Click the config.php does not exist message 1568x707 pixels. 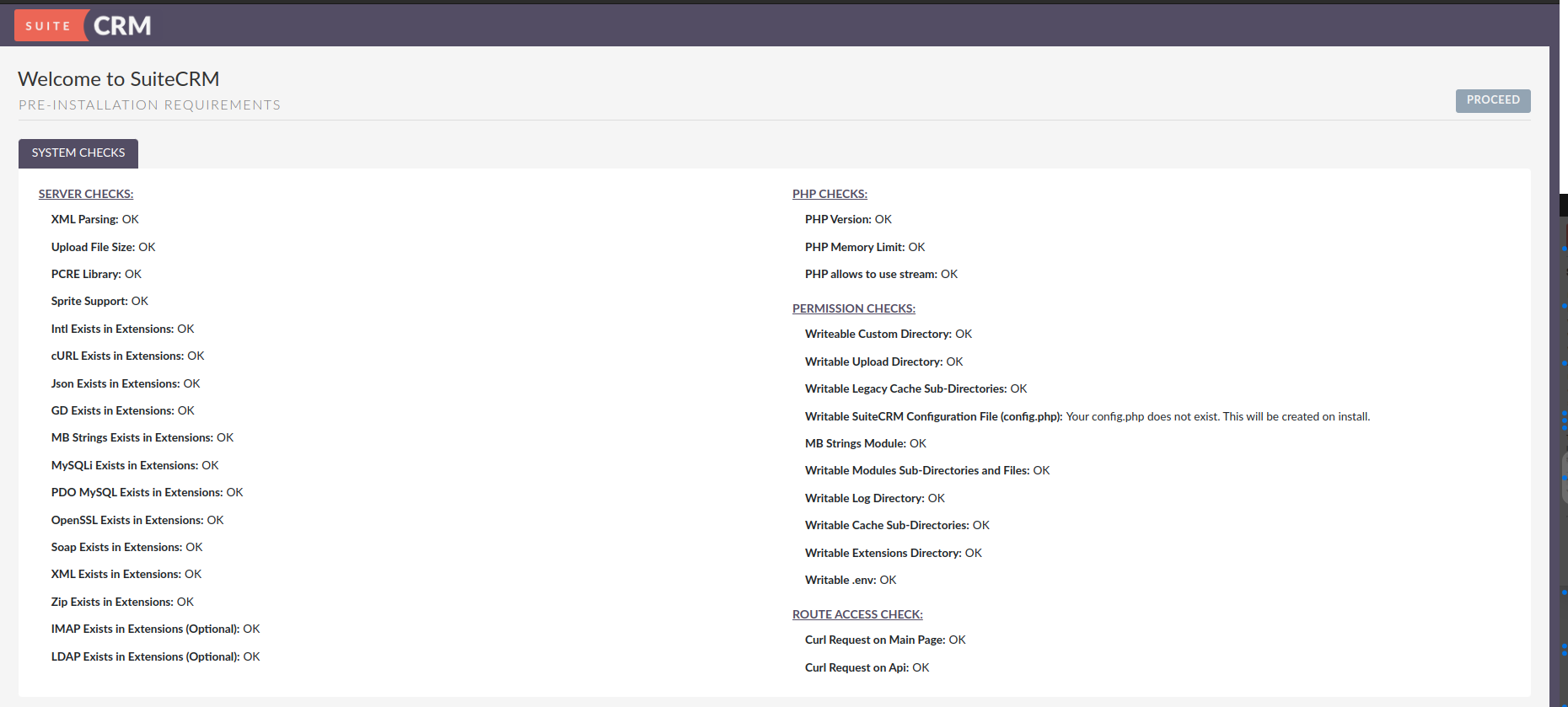[1218, 416]
